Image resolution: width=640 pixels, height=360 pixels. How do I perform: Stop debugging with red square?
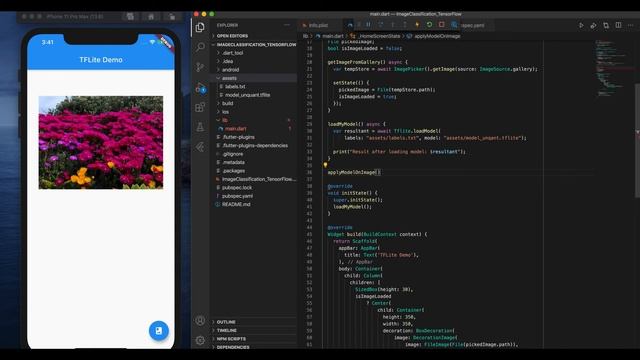pos(442,25)
